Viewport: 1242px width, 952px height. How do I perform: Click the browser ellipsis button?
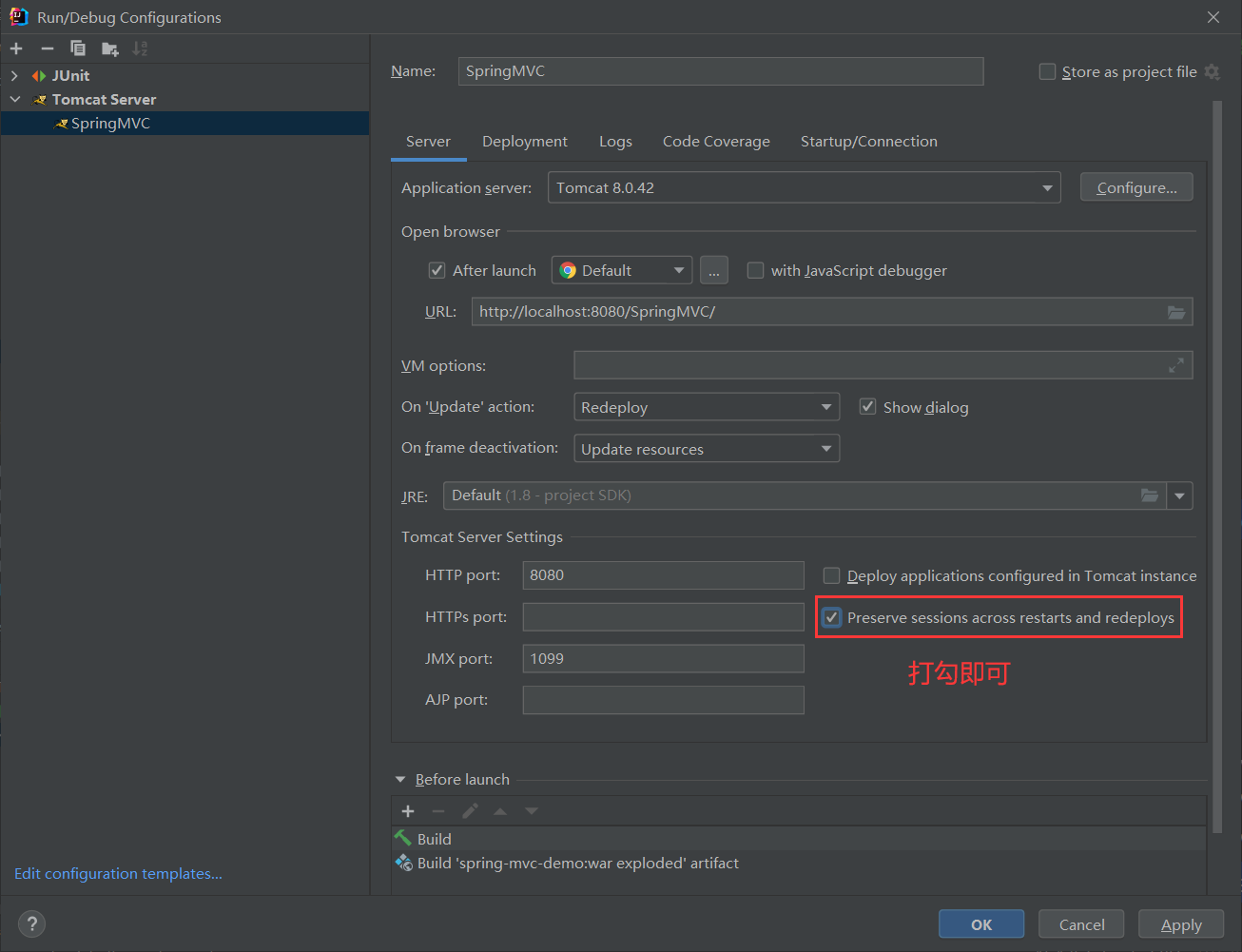tap(714, 270)
